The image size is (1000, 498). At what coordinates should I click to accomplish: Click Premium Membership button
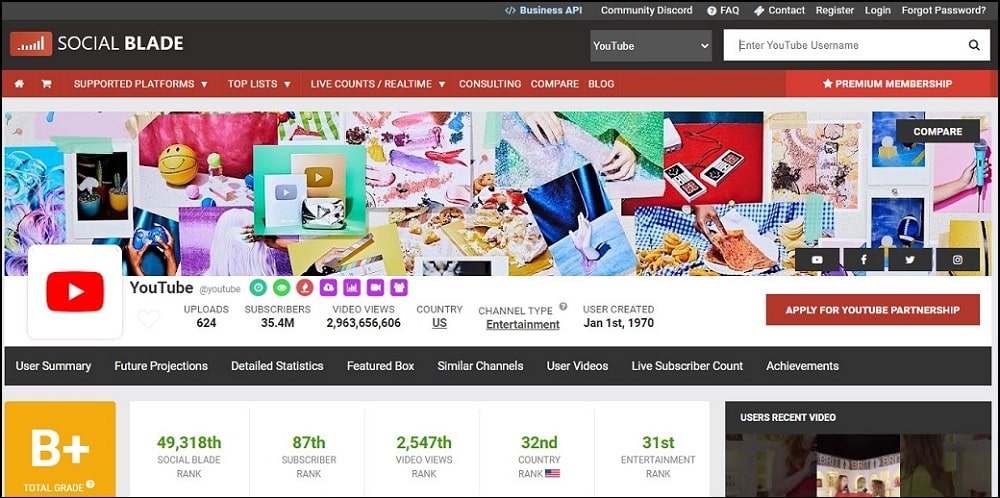tap(888, 84)
